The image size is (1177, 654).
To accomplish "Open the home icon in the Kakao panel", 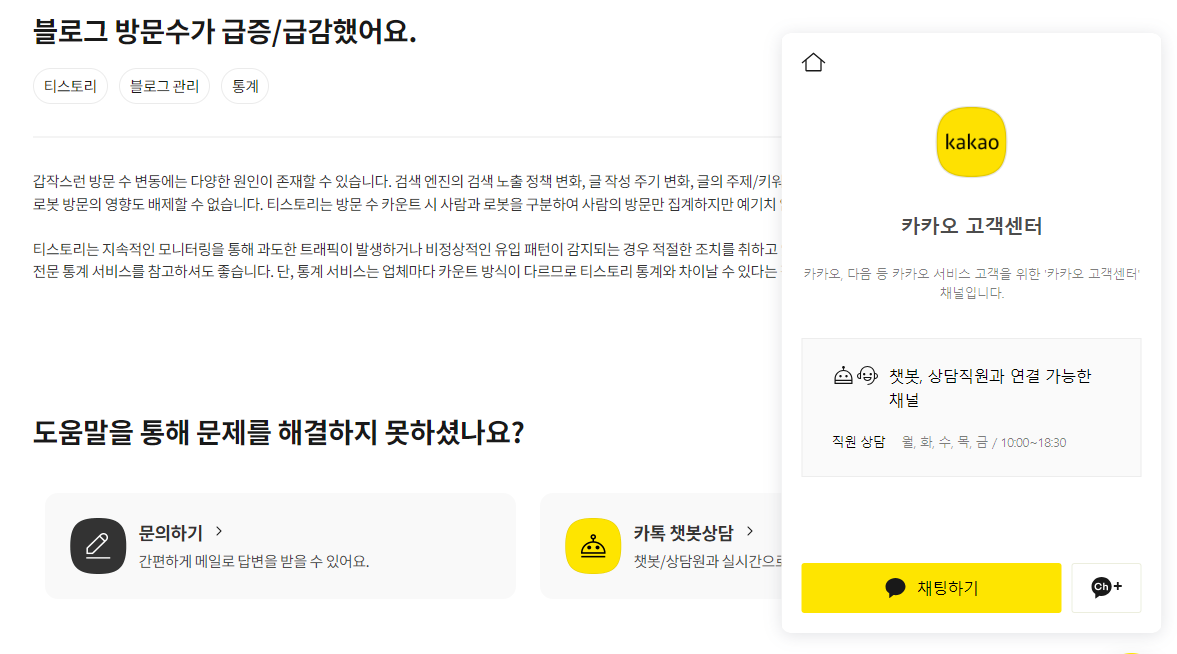I will [x=814, y=62].
